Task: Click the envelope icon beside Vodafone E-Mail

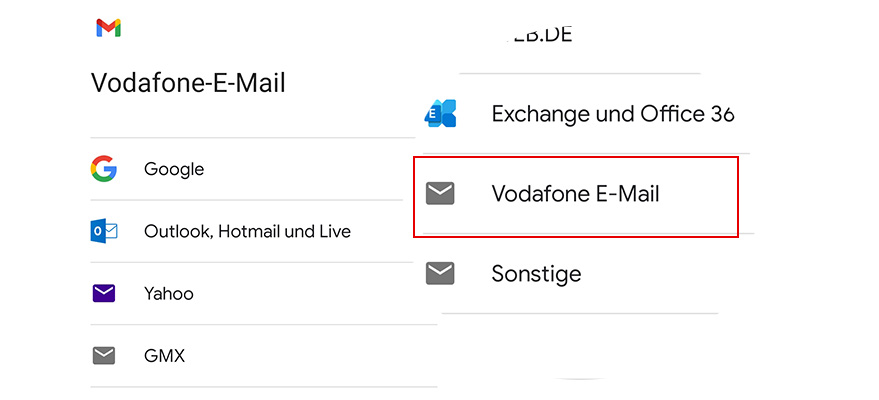Action: coord(440,193)
